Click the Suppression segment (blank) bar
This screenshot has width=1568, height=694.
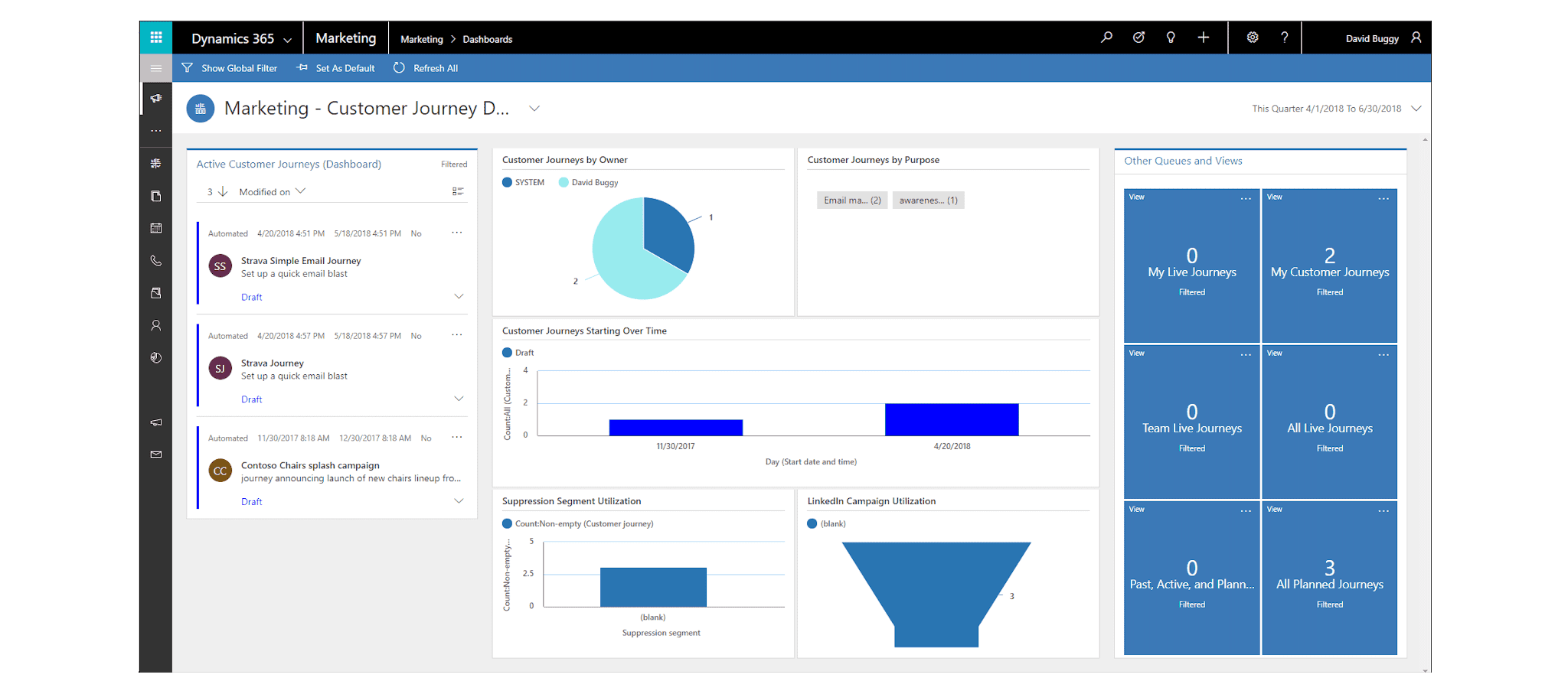[653, 587]
